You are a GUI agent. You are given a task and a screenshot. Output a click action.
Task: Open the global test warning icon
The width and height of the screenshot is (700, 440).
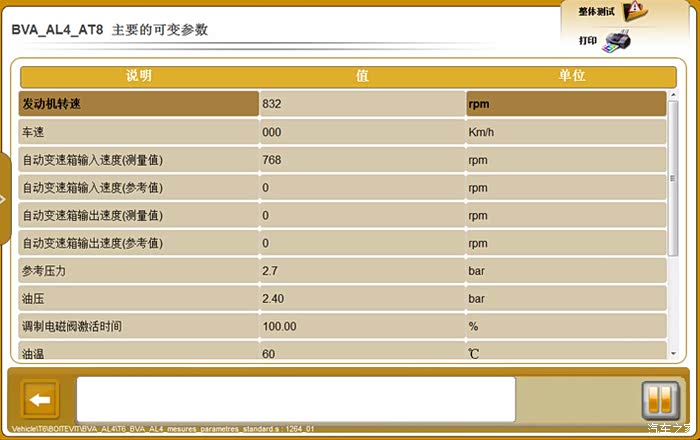pos(635,11)
